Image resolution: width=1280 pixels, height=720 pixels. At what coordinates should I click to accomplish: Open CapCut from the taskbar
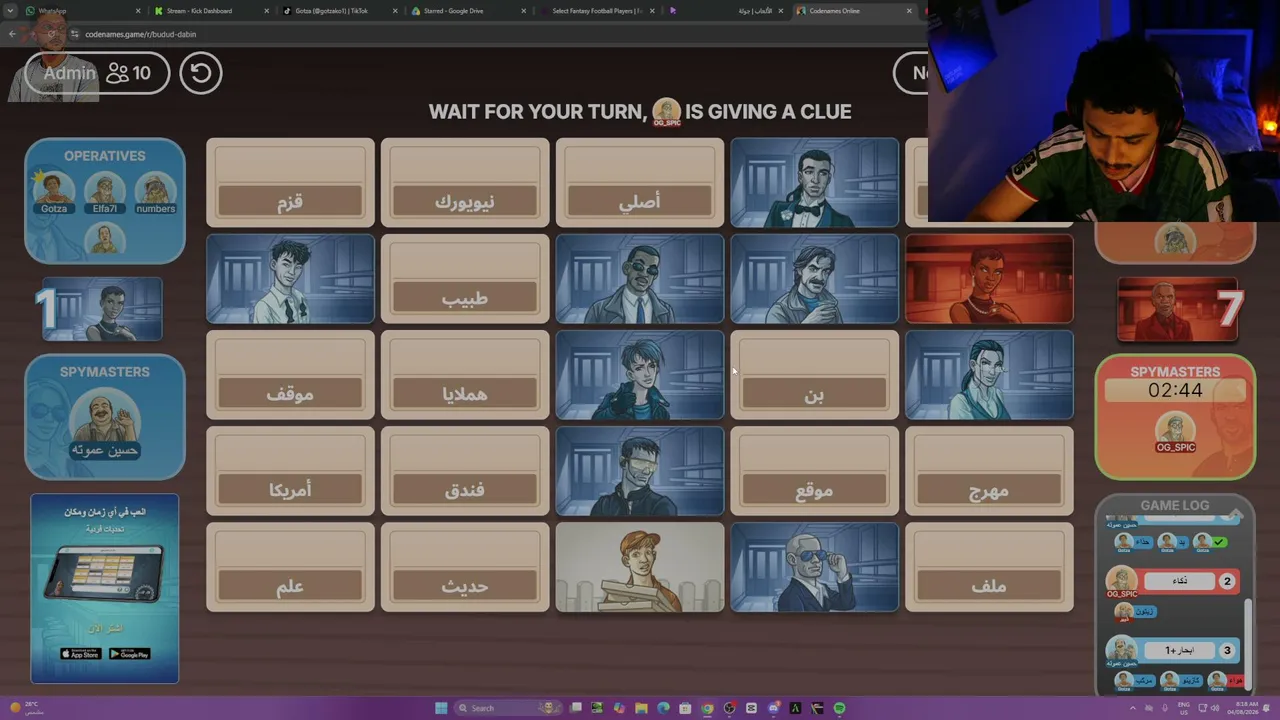(751, 708)
